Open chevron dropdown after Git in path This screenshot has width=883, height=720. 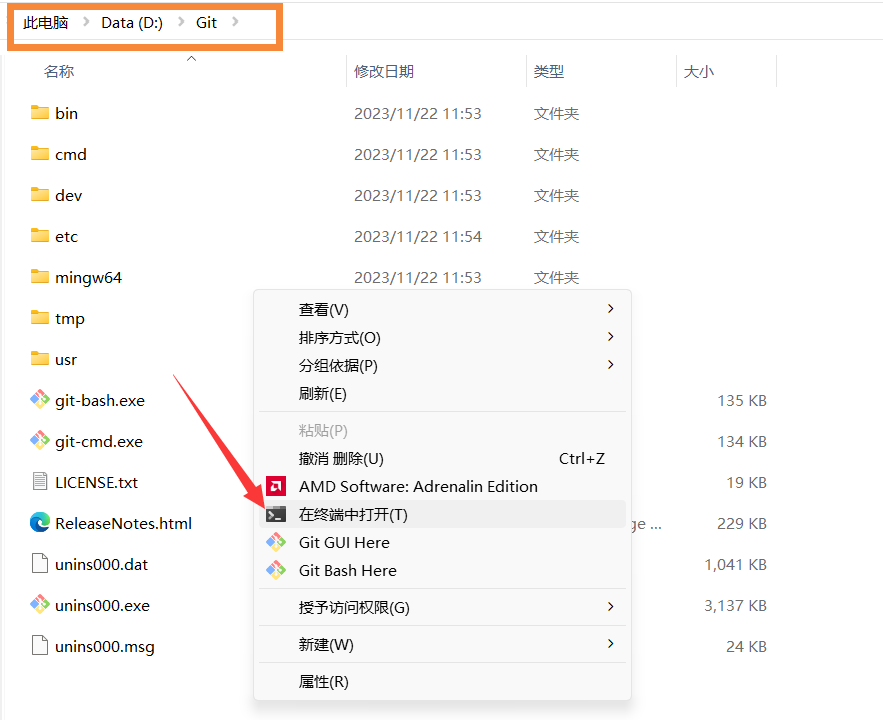(235, 22)
